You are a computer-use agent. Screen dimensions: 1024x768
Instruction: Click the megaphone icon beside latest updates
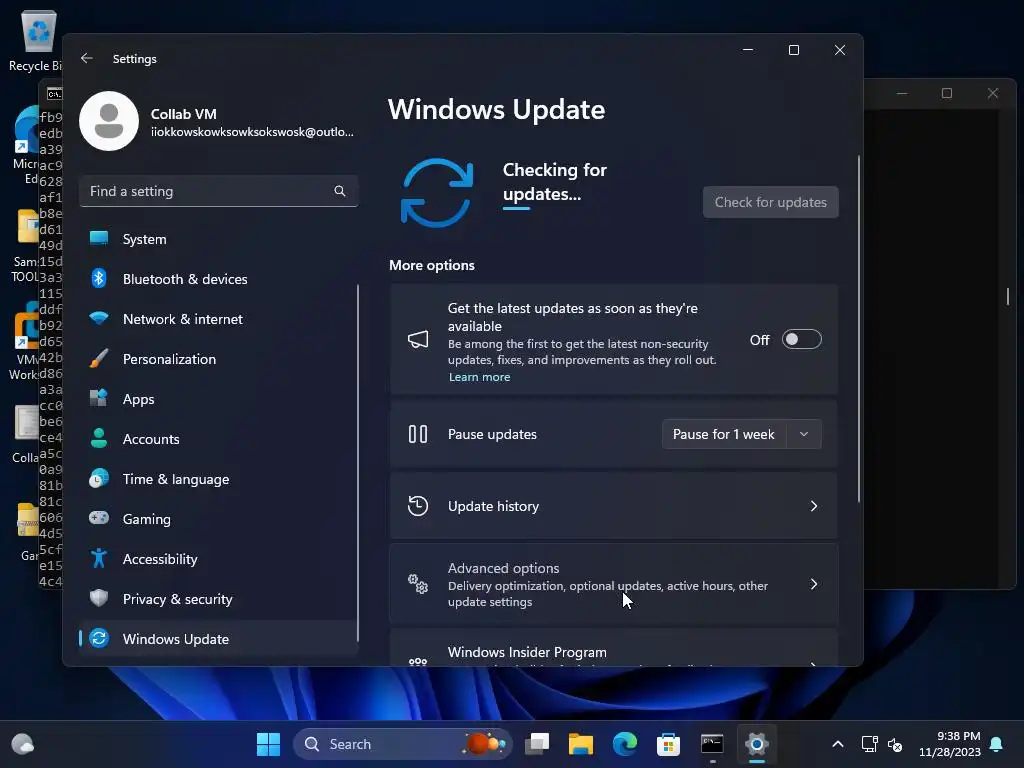(x=418, y=339)
